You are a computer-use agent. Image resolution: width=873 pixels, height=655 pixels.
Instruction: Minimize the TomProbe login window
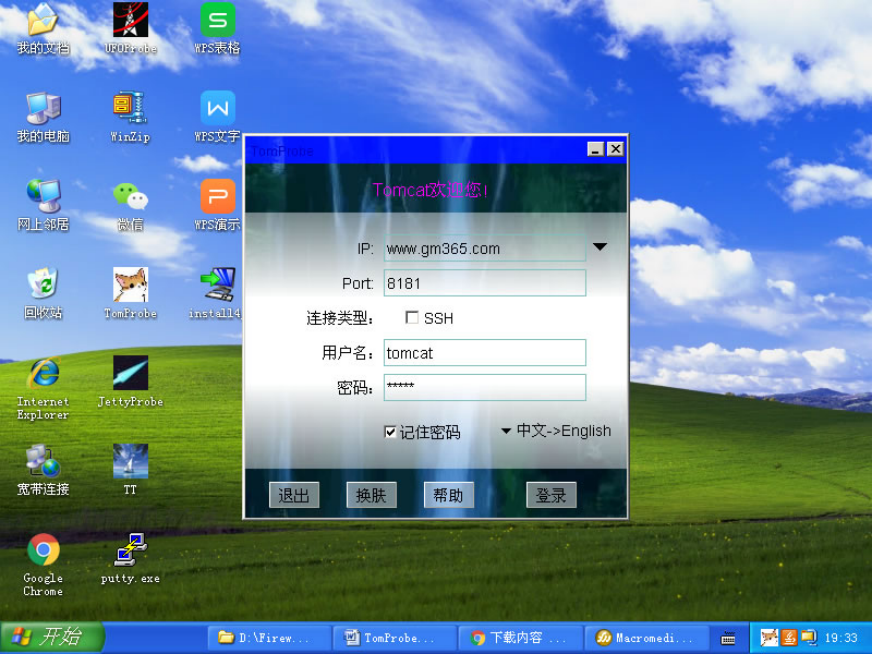596,149
